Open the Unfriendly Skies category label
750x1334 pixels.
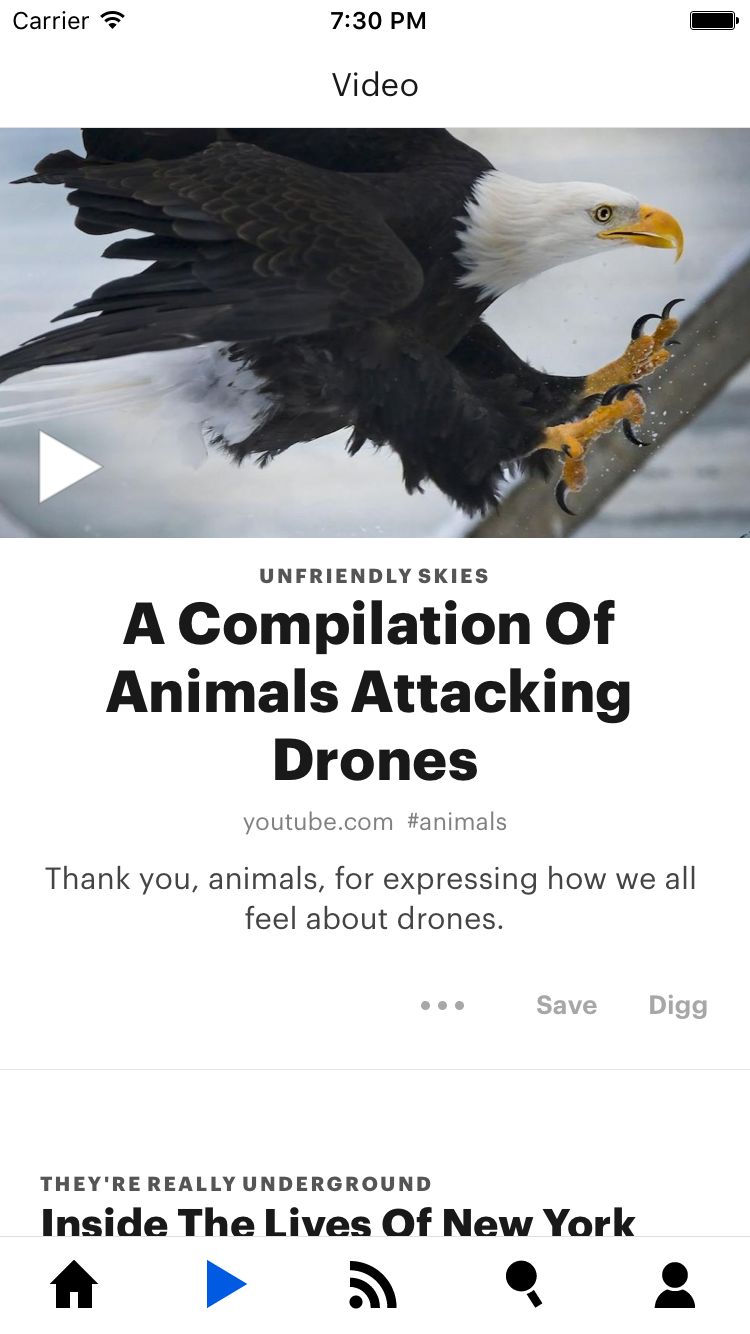[374, 576]
